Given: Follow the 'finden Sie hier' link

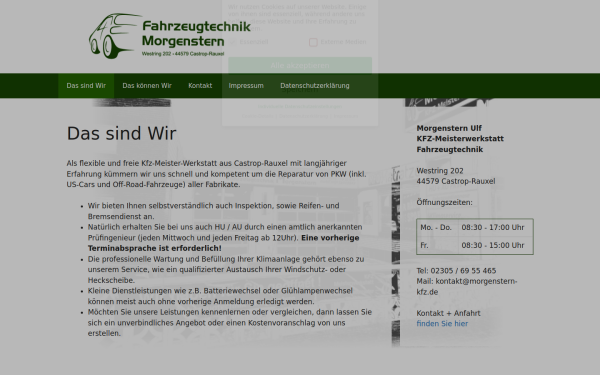Looking at the screenshot, I should [442, 324].
